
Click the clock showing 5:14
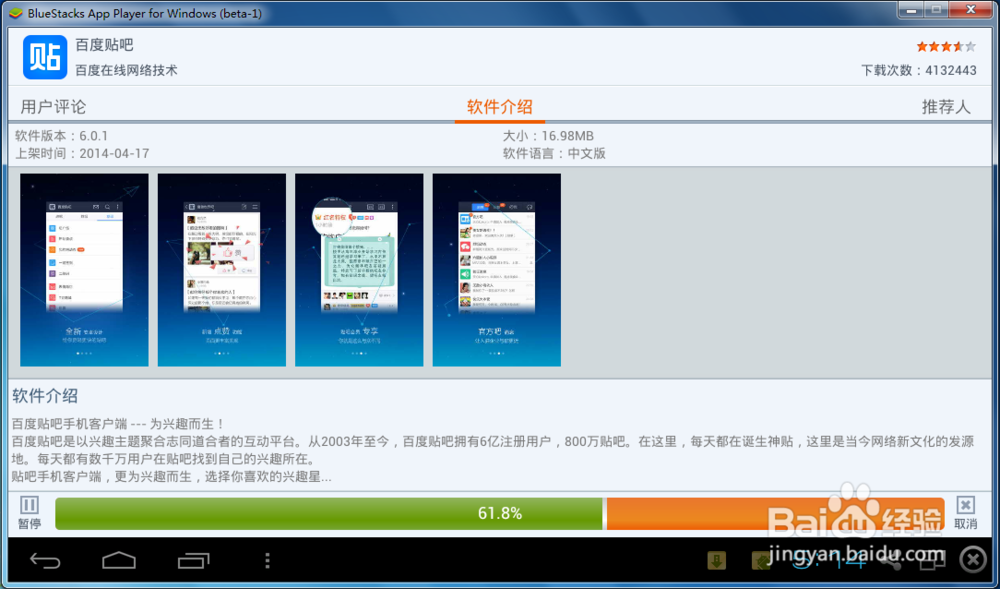[x=828, y=560]
